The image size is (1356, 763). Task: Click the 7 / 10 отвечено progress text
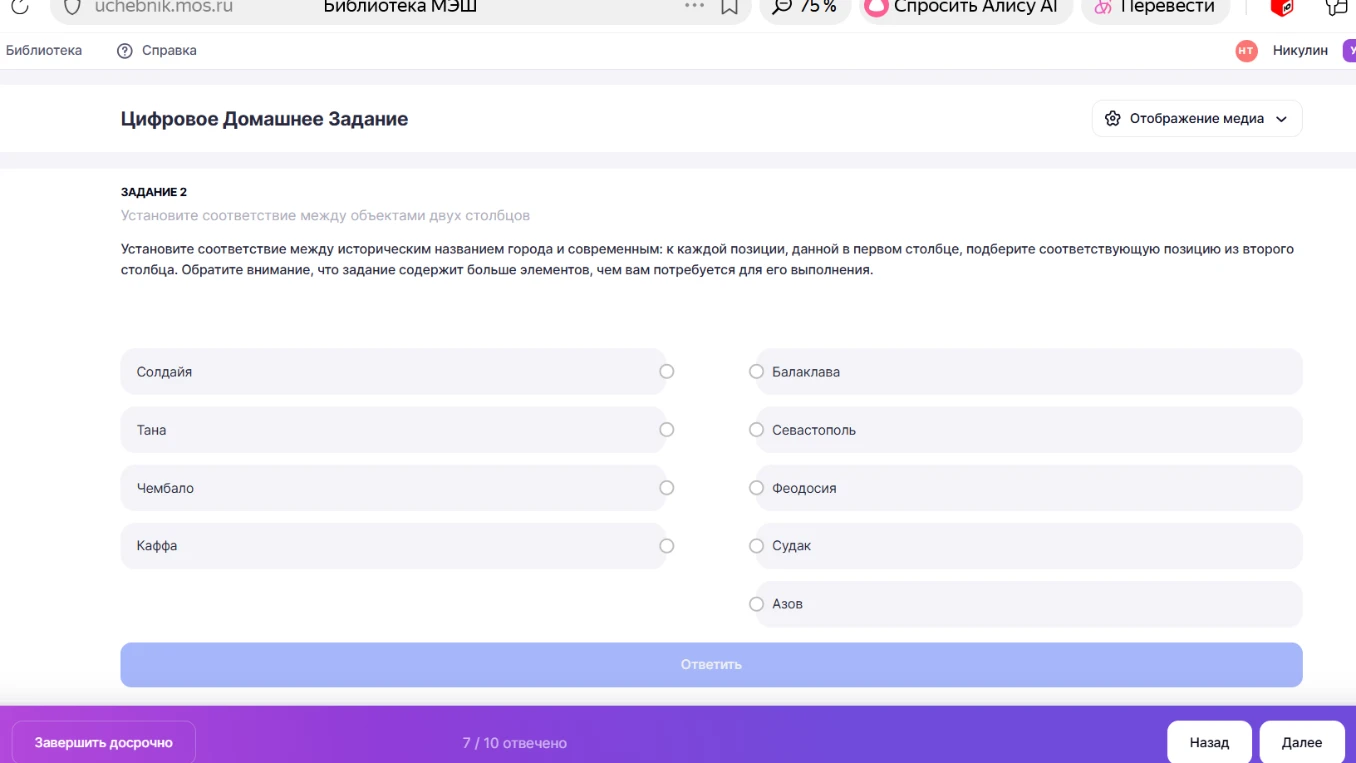[514, 743]
